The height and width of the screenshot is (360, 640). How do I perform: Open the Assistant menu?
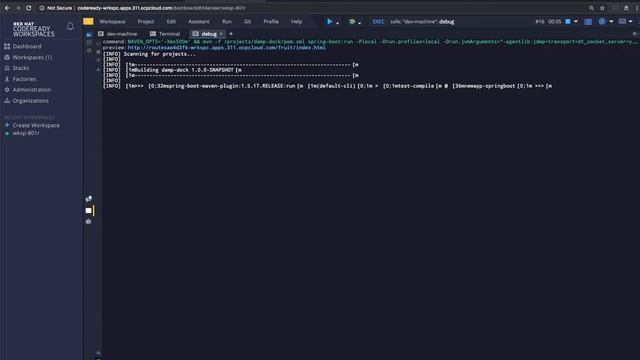point(199,22)
